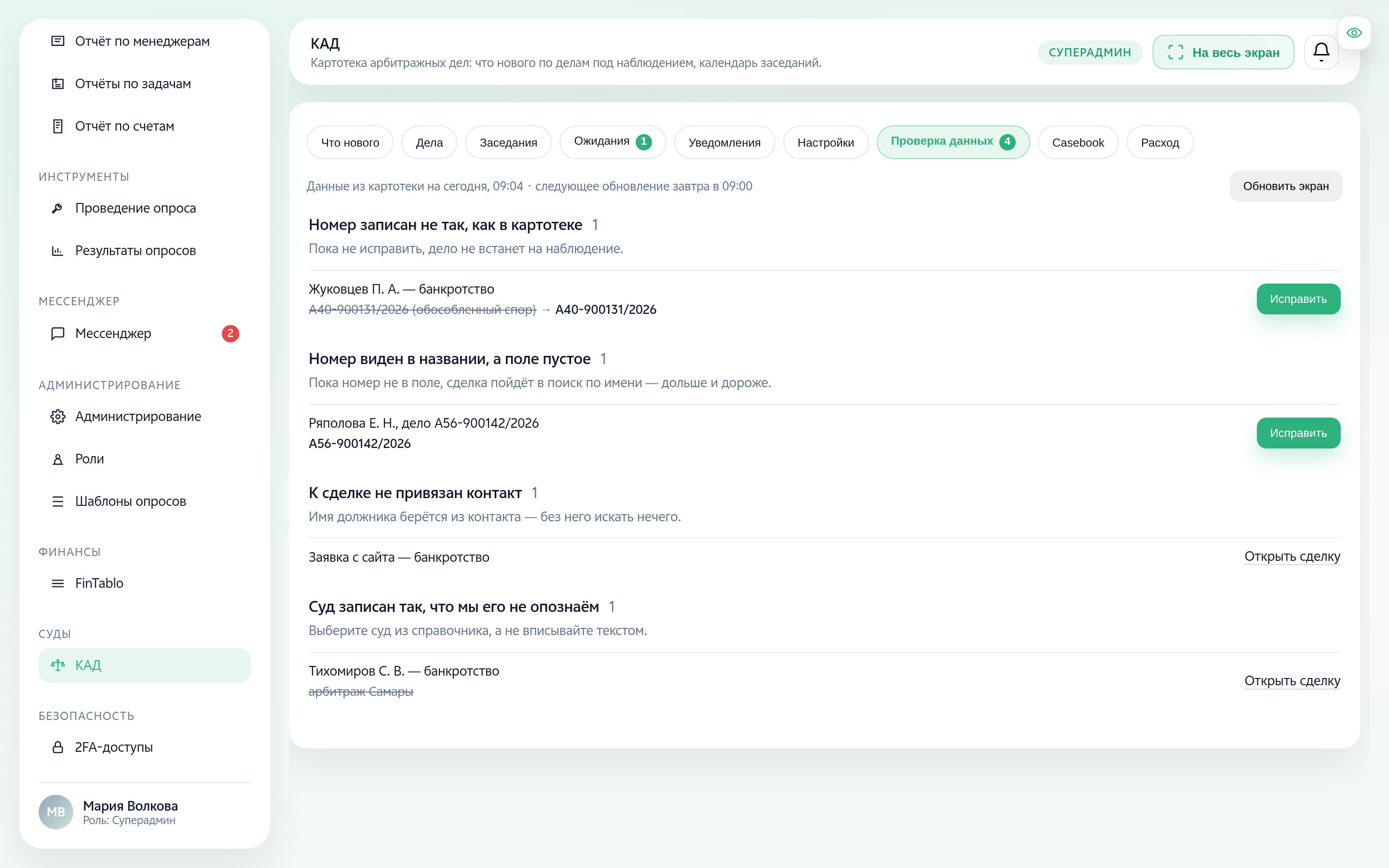Click the Обновить экран button
This screenshot has height=868, width=1389.
pyautogui.click(x=1286, y=186)
